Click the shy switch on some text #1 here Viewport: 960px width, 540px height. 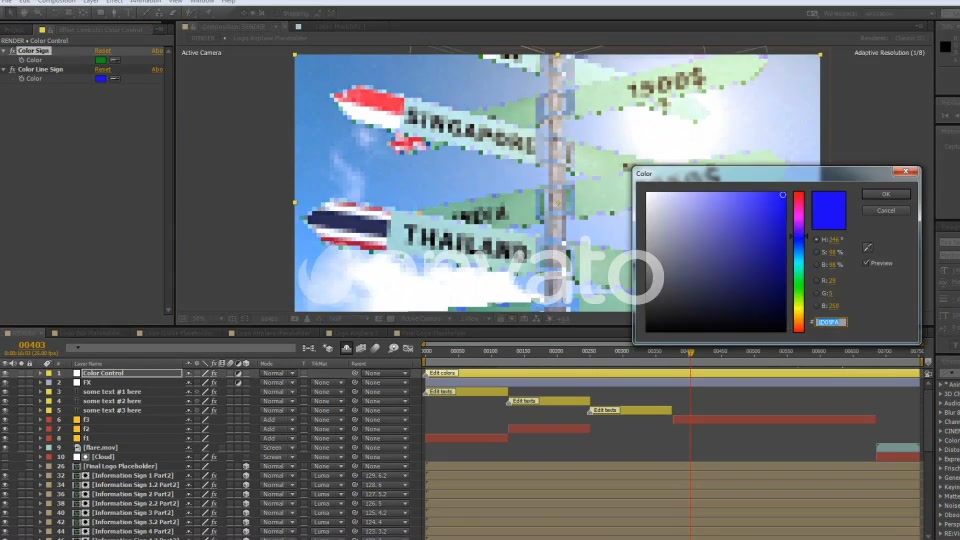189,392
